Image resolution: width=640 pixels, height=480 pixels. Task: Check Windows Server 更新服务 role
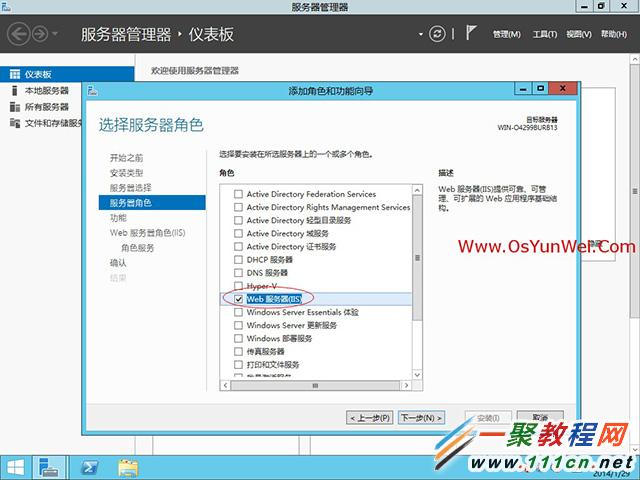coord(238,325)
